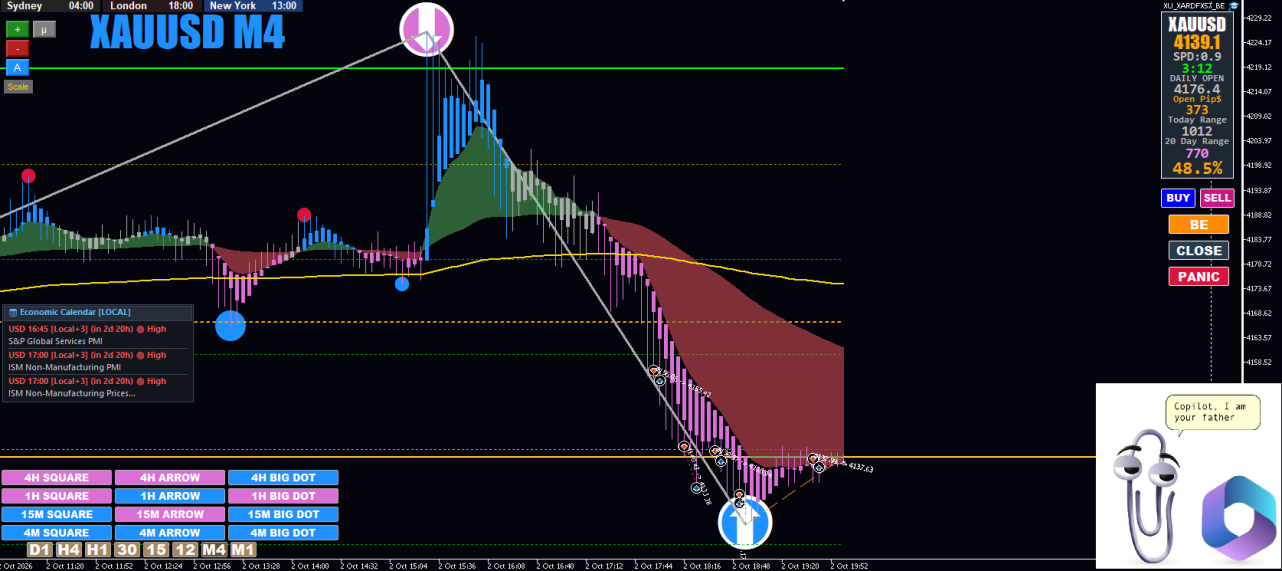Toggle the 15M BIG DOT indicator
Image resolution: width=1282 pixels, height=571 pixels.
(x=284, y=515)
